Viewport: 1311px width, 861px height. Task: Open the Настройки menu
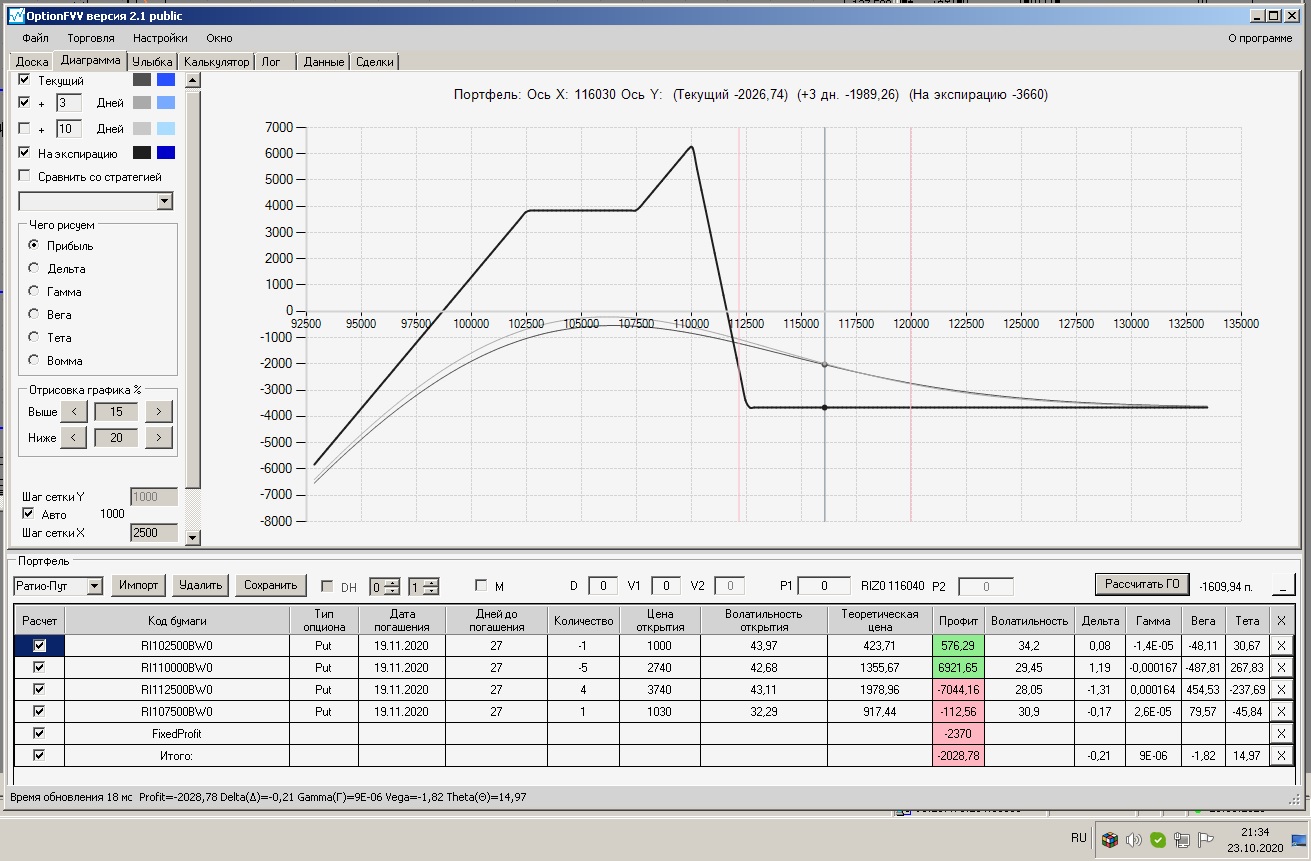click(x=160, y=38)
